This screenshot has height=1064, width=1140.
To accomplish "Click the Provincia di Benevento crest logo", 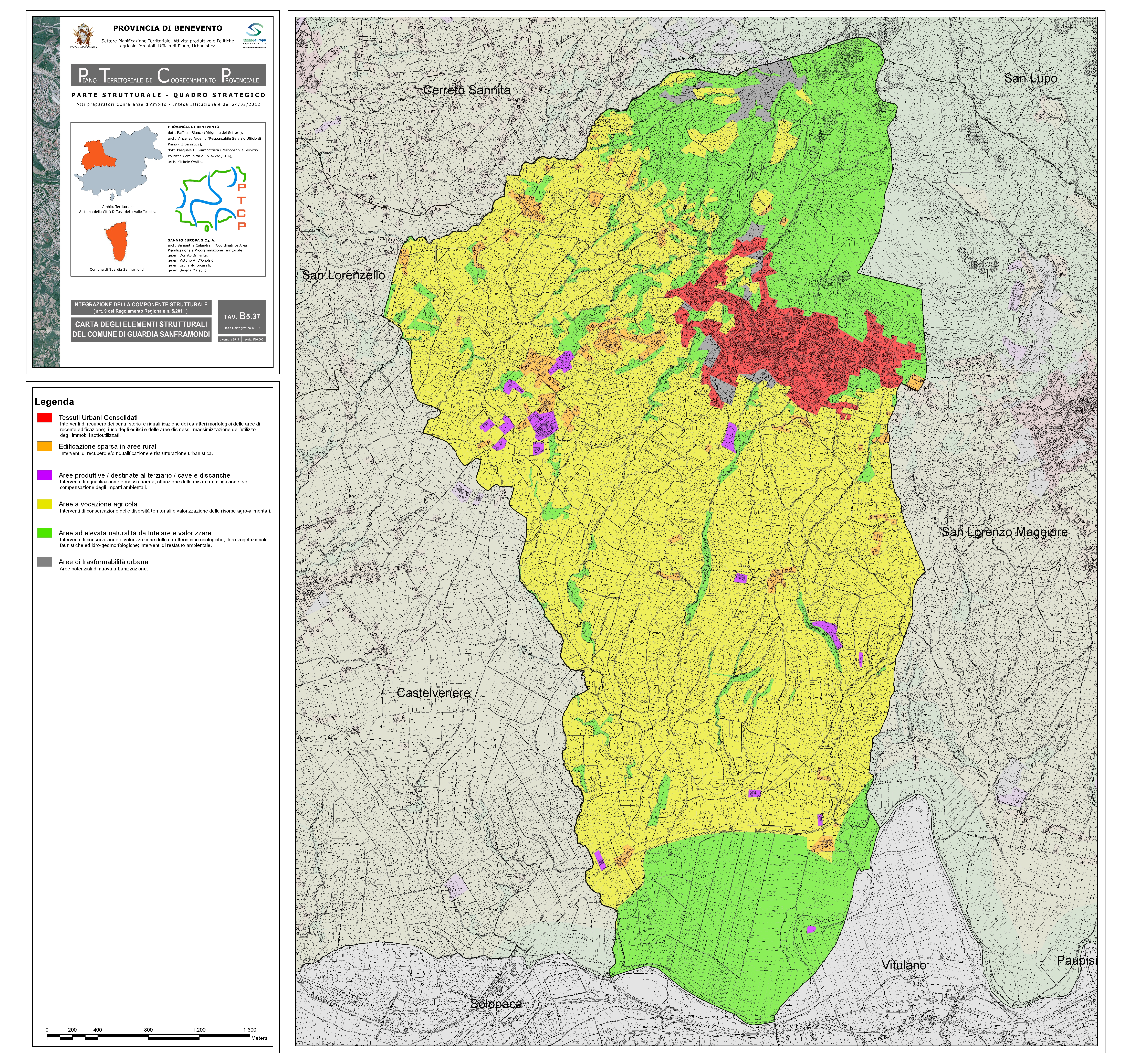I will point(84,36).
